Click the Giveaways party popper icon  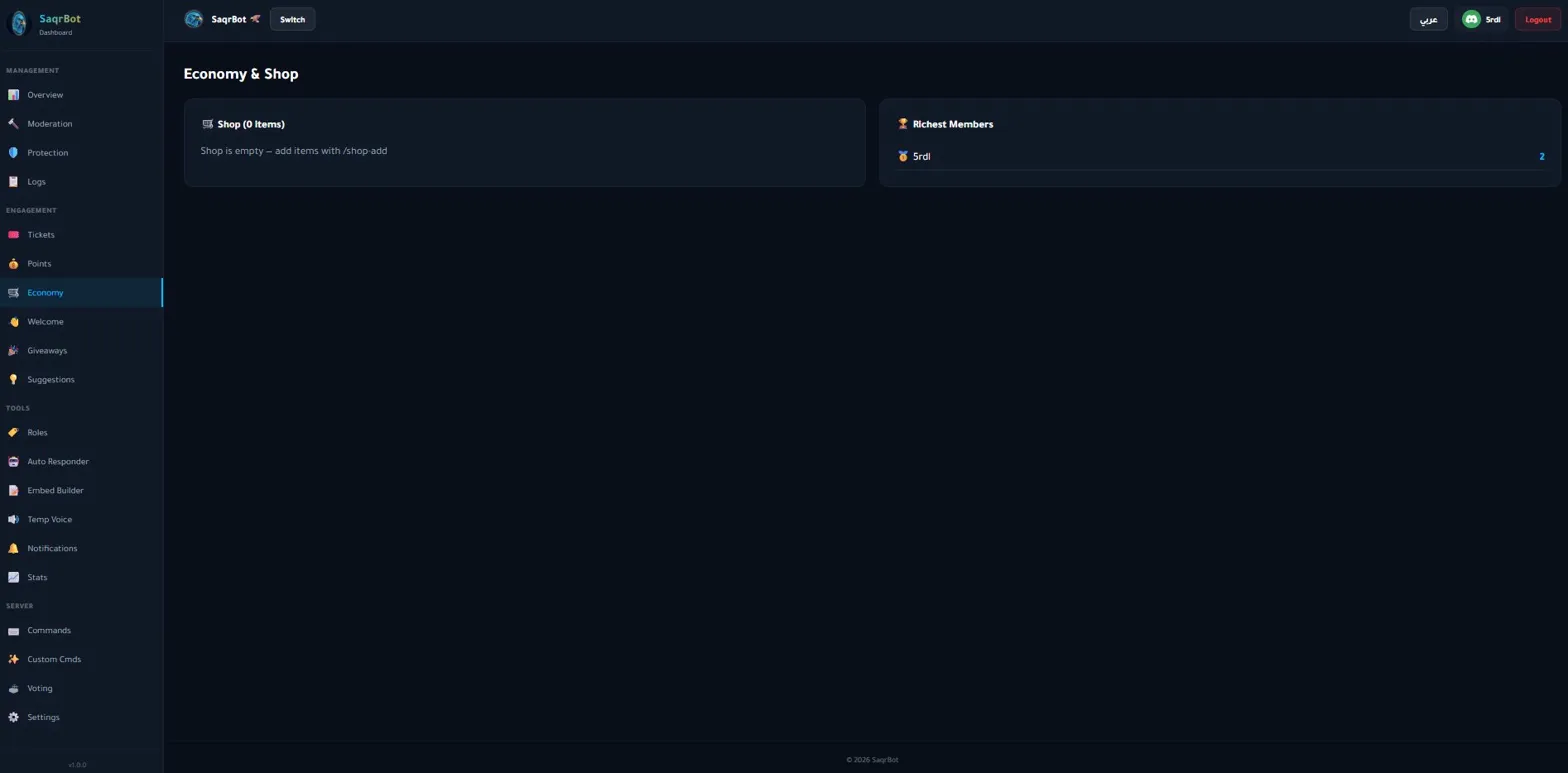pos(13,351)
